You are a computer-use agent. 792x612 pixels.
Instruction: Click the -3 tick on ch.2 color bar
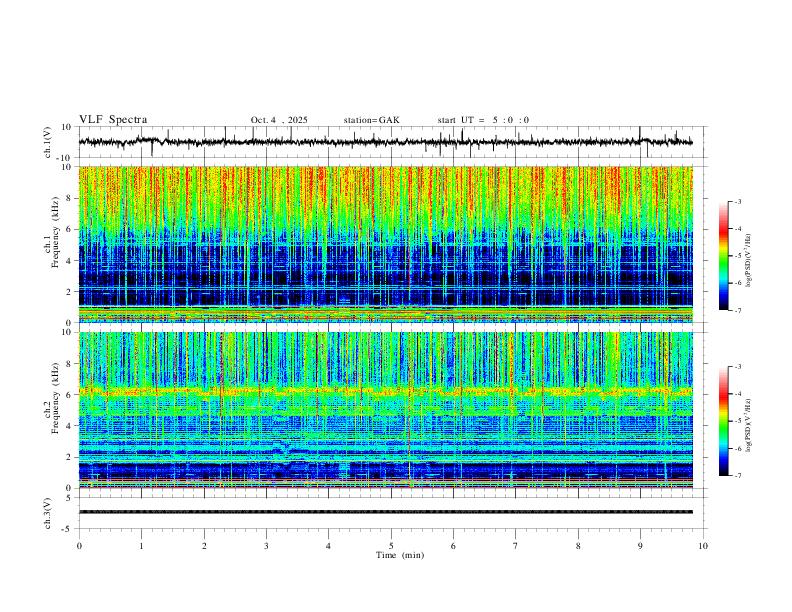click(737, 367)
